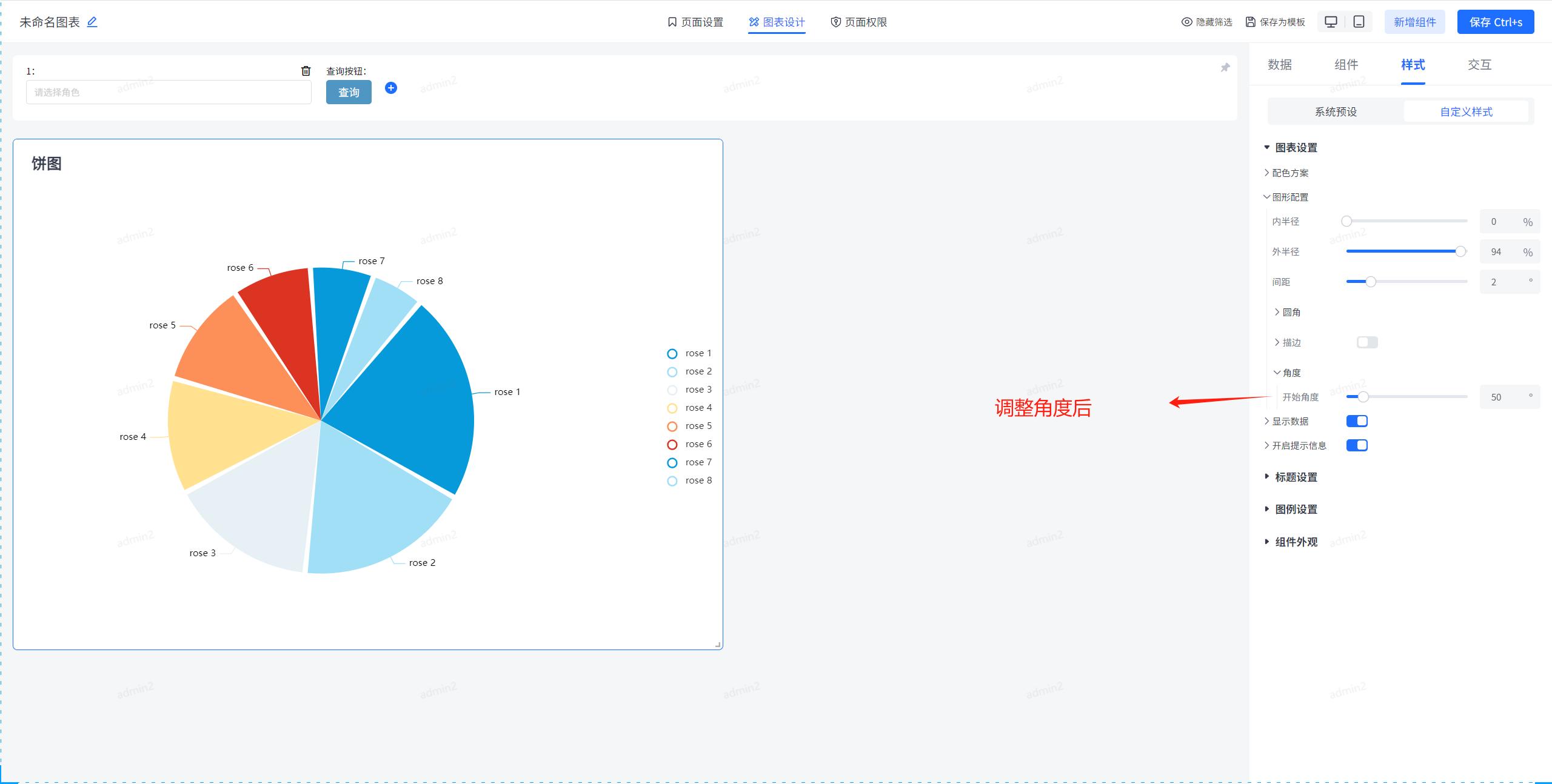Image resolution: width=1552 pixels, height=784 pixels.
Task: Switch to desktop preview icon
Action: pyautogui.click(x=1331, y=22)
